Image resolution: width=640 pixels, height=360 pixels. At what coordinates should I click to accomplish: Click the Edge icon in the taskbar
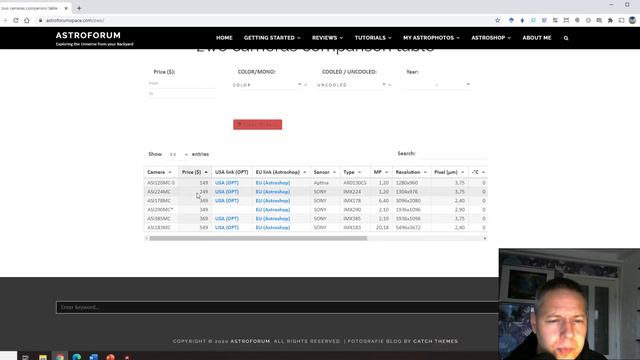(77, 357)
